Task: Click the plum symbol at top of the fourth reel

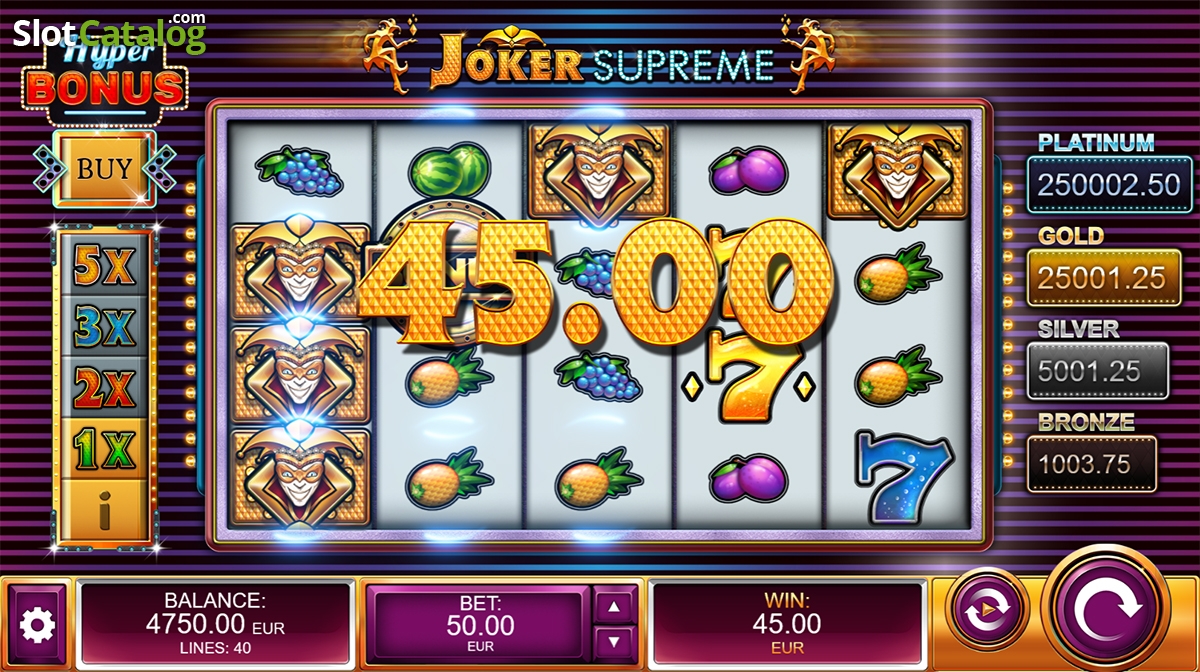Action: 749,170
